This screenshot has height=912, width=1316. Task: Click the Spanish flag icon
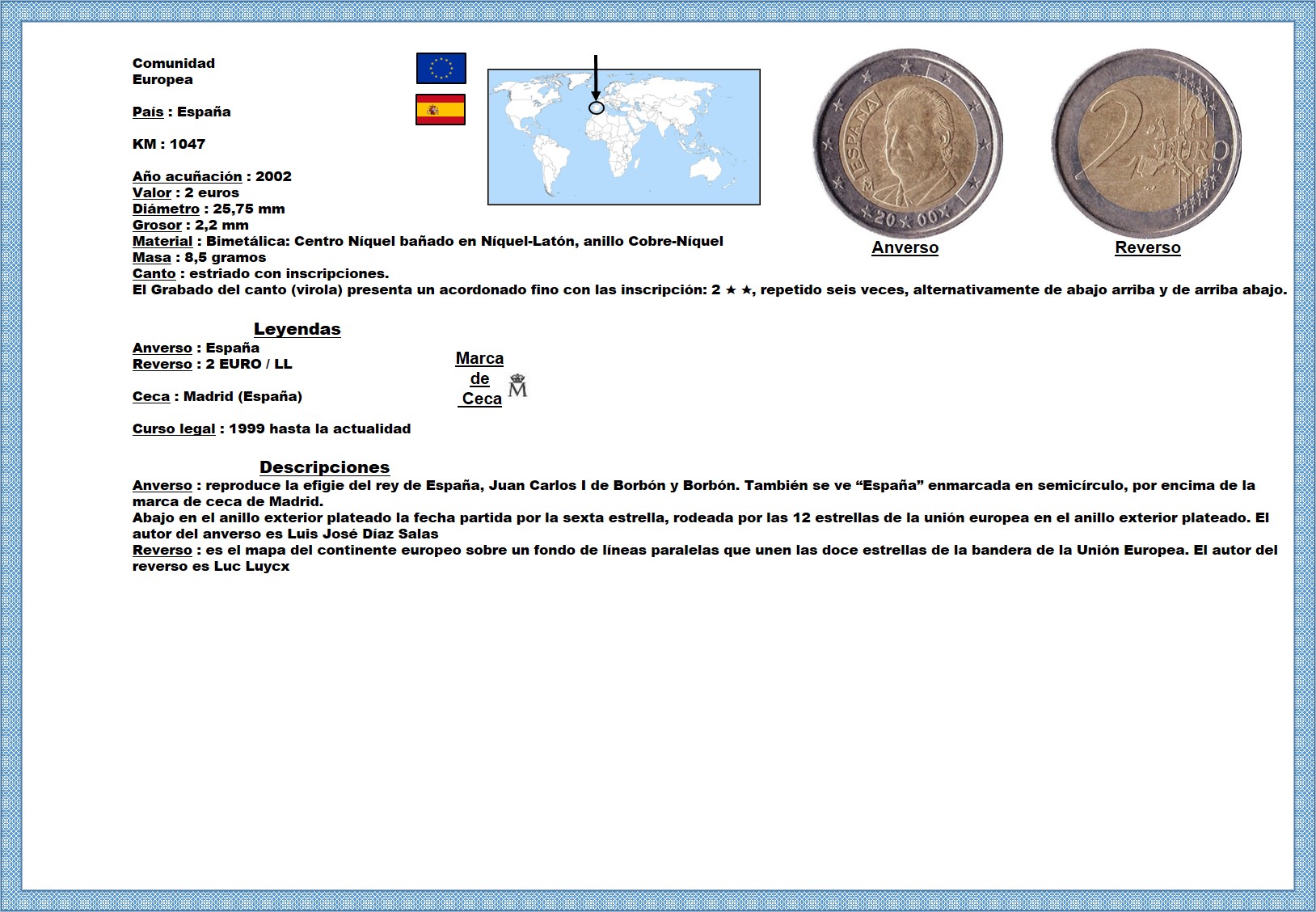click(441, 110)
